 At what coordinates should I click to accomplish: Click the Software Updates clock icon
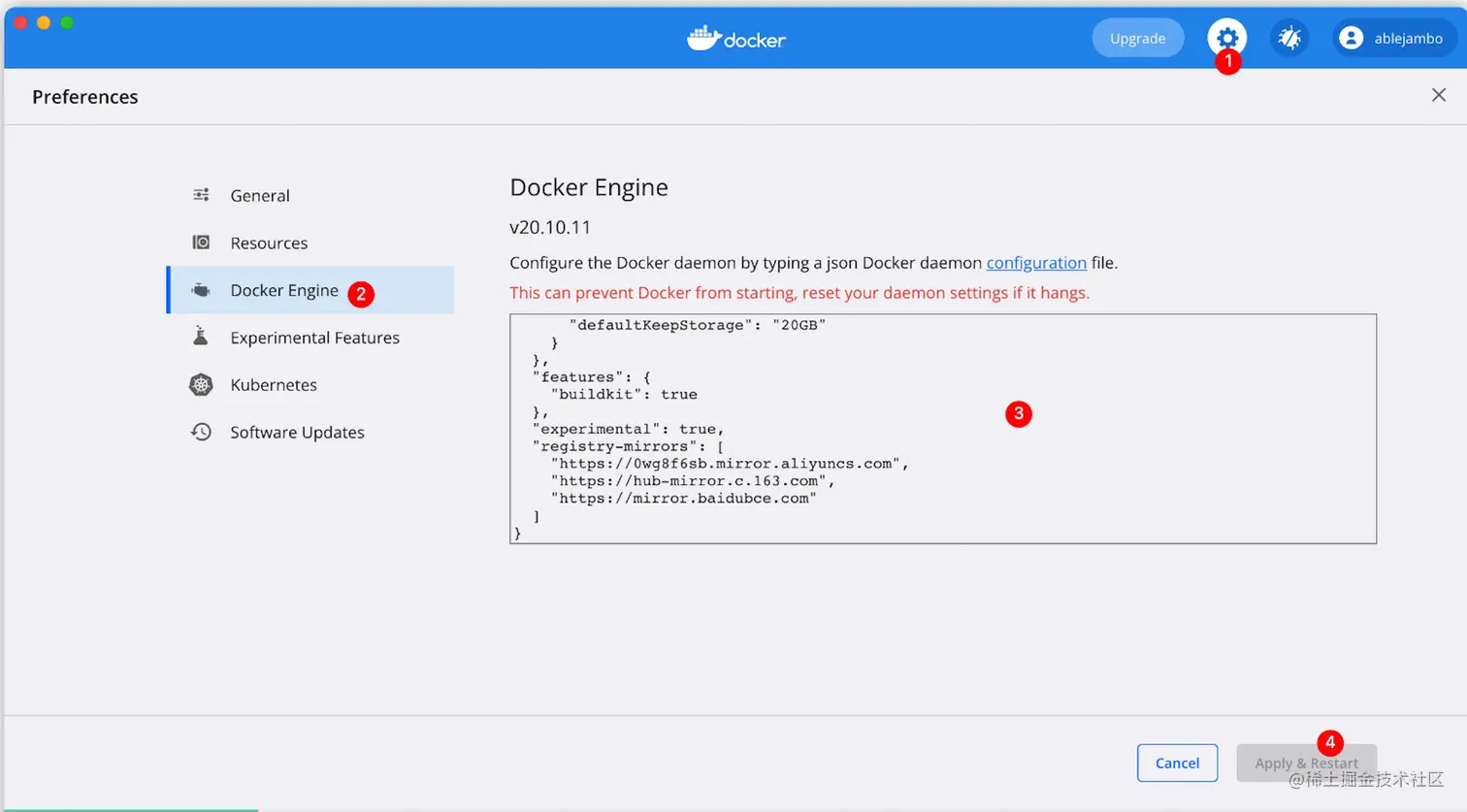click(x=201, y=432)
